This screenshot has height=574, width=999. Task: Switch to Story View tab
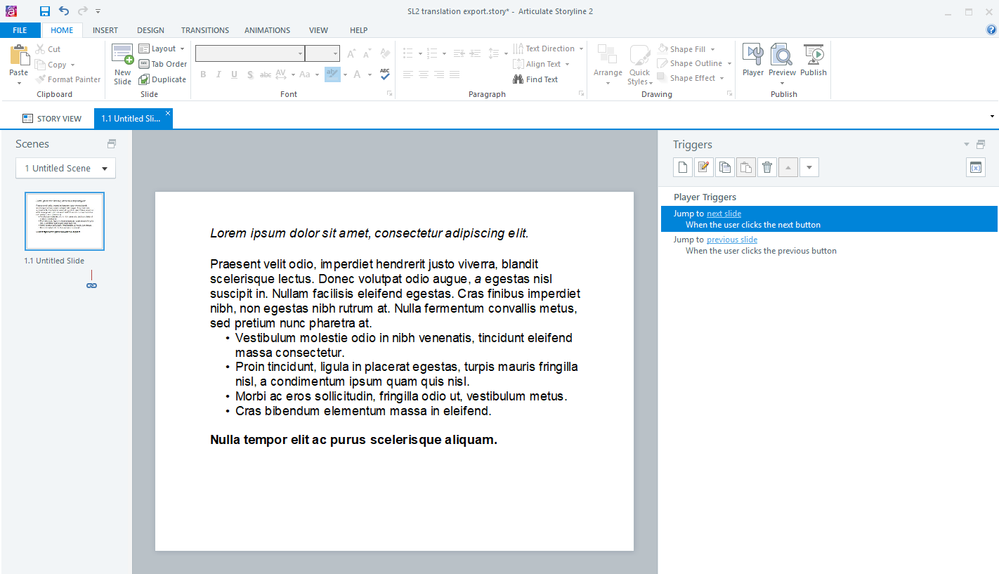click(x=52, y=118)
